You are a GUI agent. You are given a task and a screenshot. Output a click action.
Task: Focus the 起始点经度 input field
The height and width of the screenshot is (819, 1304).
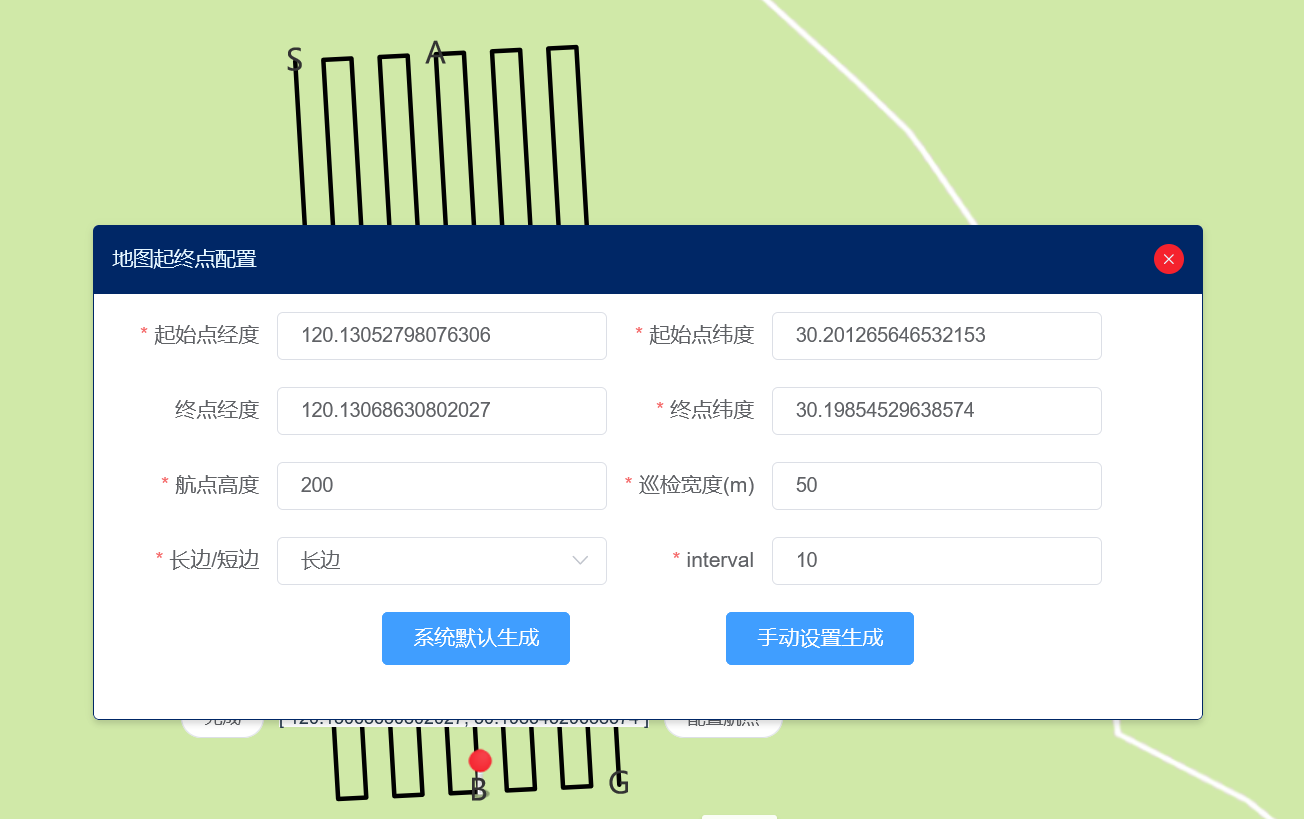coord(441,336)
